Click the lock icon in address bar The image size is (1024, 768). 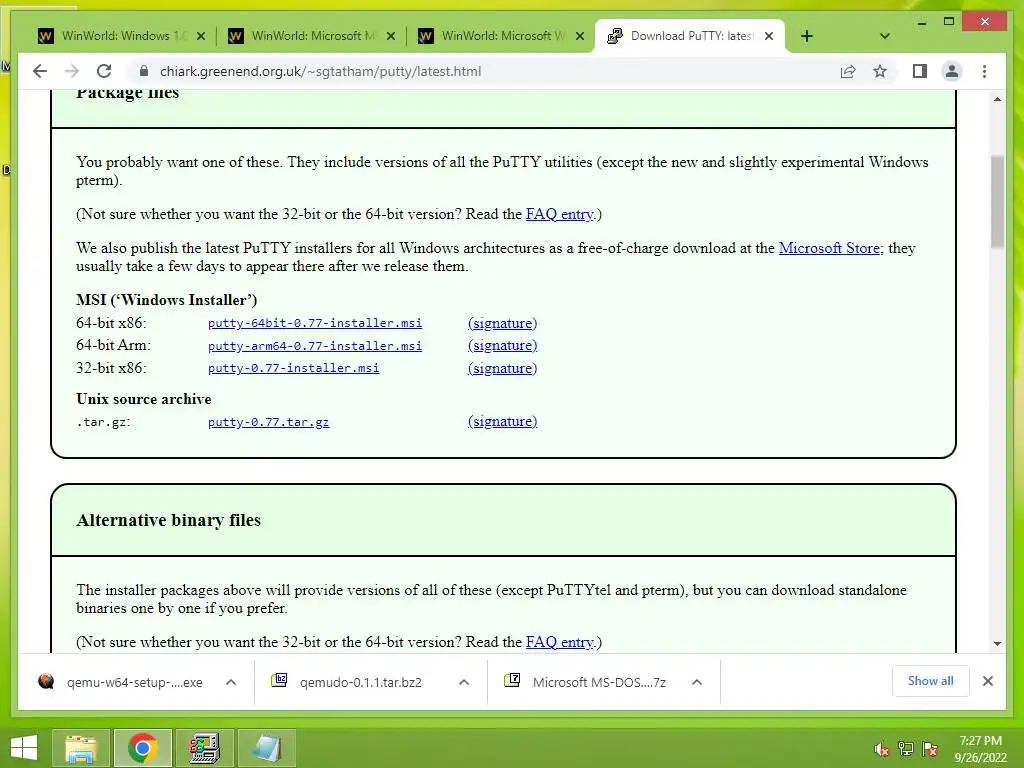tap(144, 71)
